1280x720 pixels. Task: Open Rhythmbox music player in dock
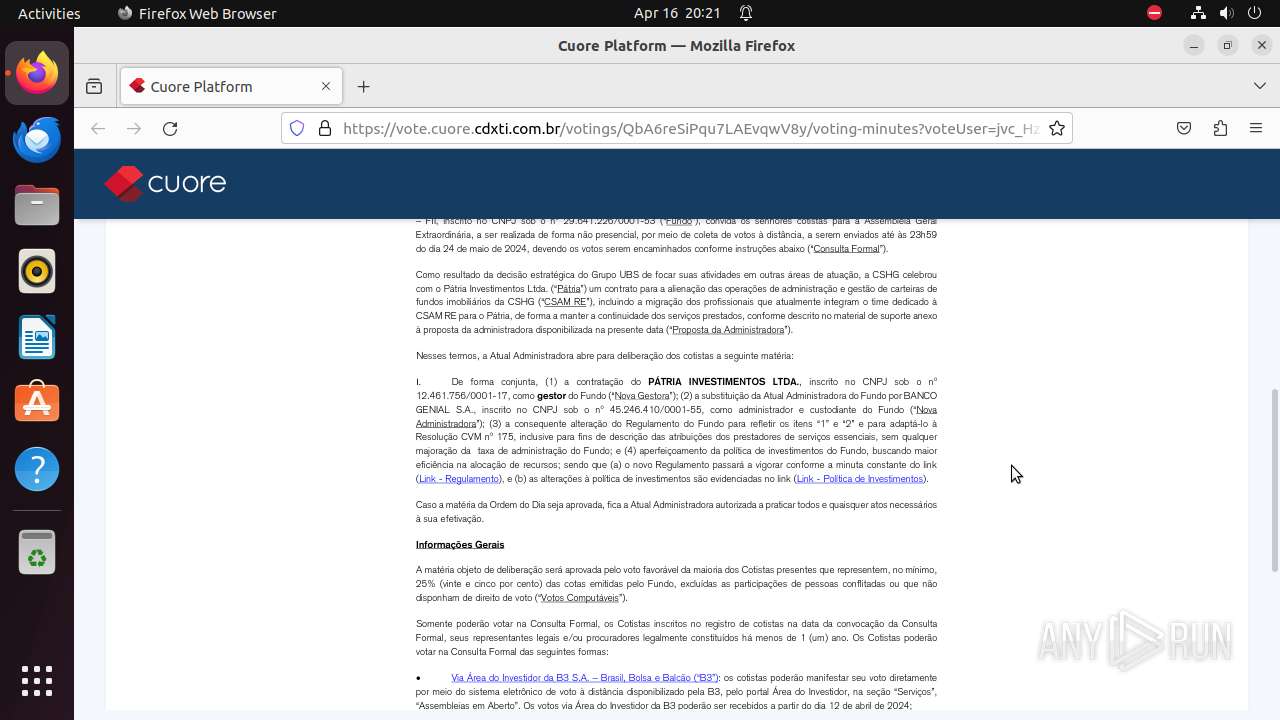coord(37,271)
